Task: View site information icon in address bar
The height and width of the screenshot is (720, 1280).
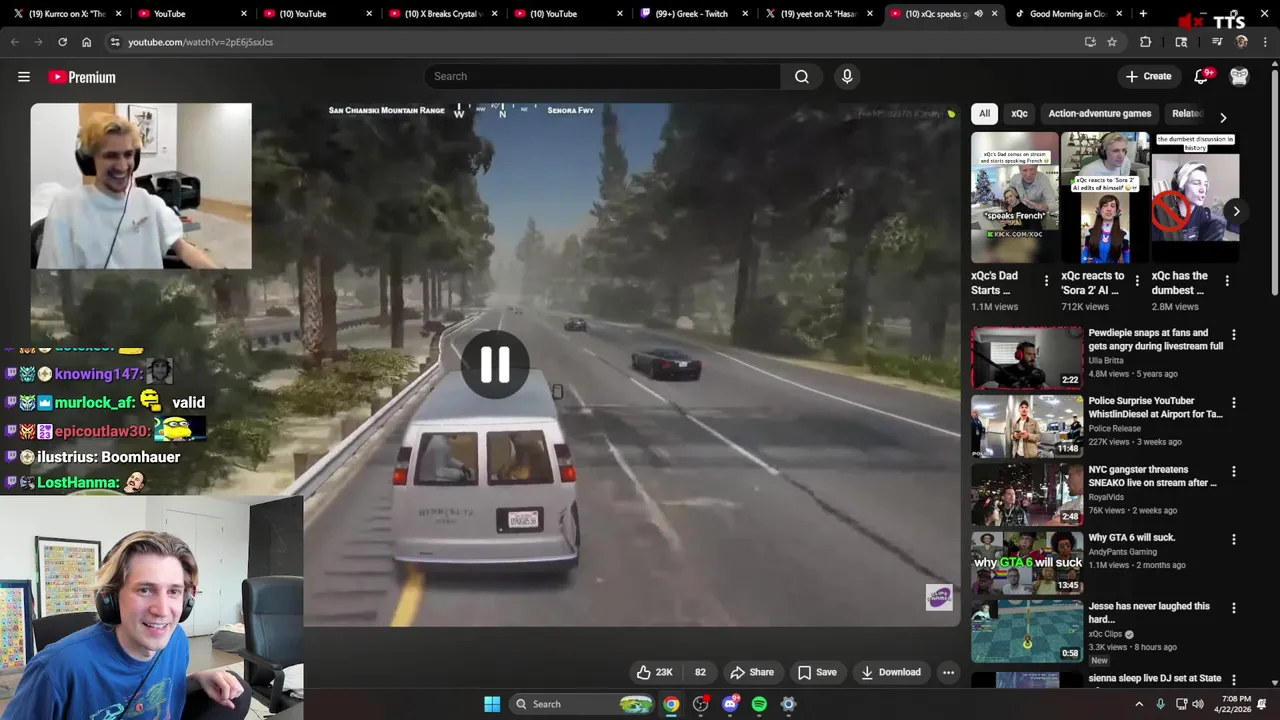Action: (x=115, y=42)
